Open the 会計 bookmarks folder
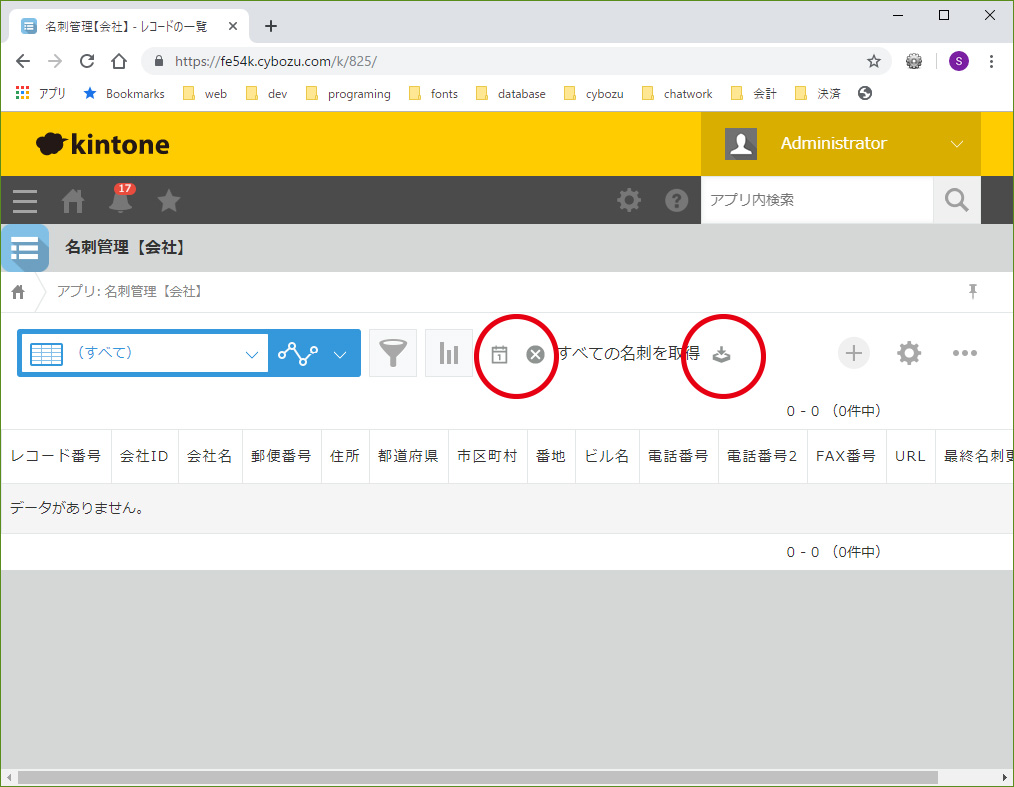Viewport: 1014px width, 787px height. (753, 93)
